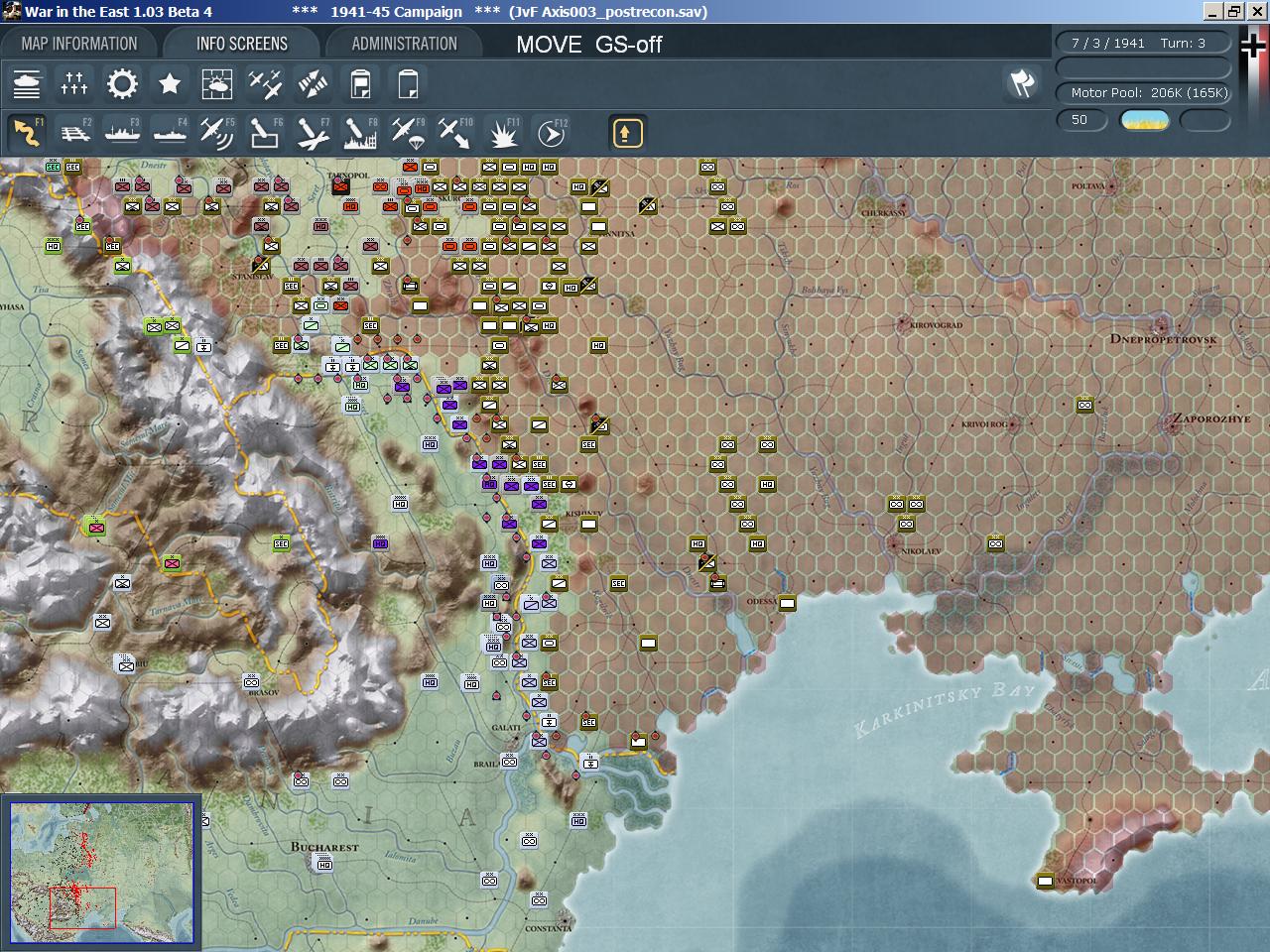1270x952 pixels.
Task: Click the white flags icon
Action: point(1022,84)
